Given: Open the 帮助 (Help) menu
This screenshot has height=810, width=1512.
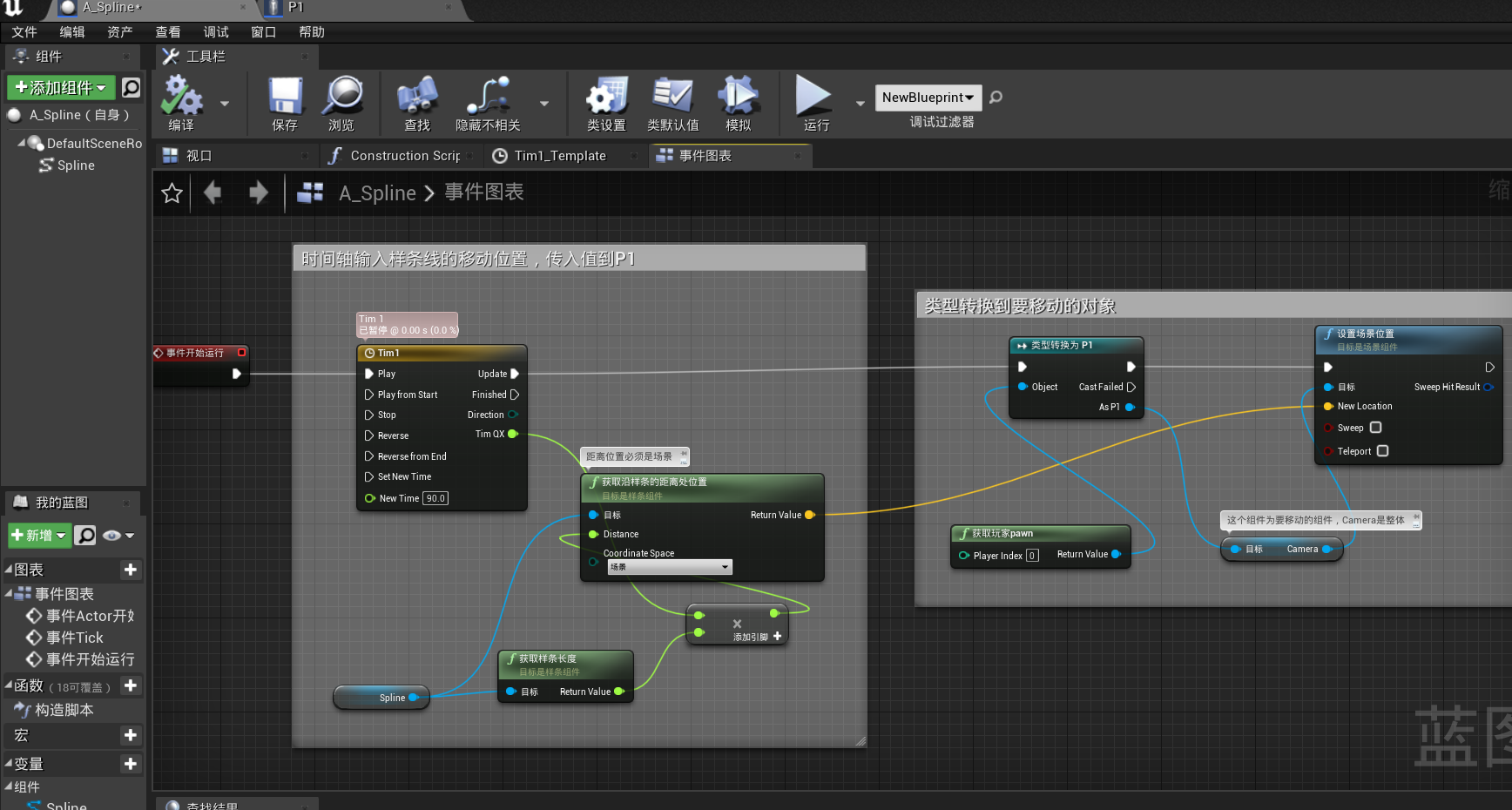Looking at the screenshot, I should point(312,32).
